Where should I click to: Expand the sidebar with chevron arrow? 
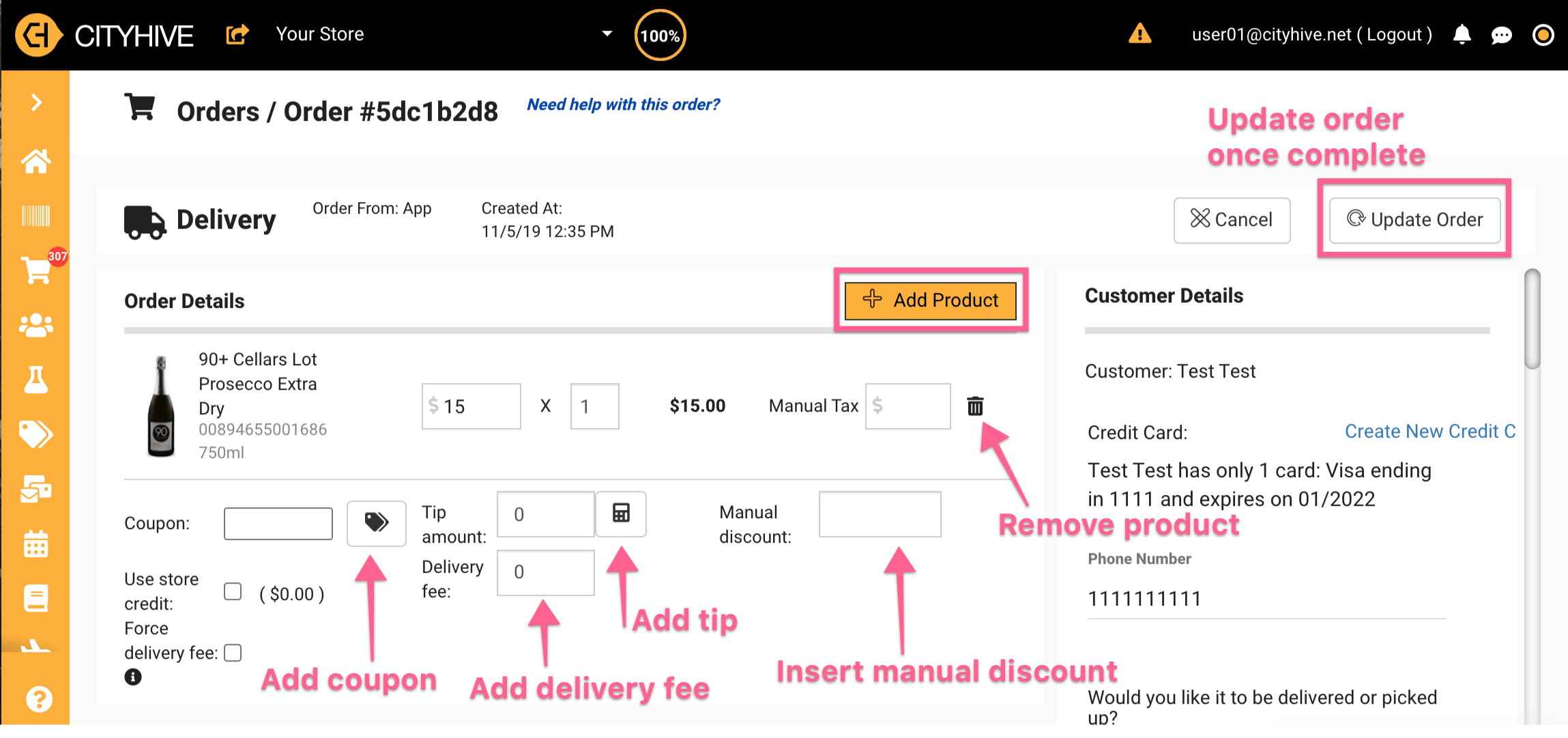coord(36,103)
